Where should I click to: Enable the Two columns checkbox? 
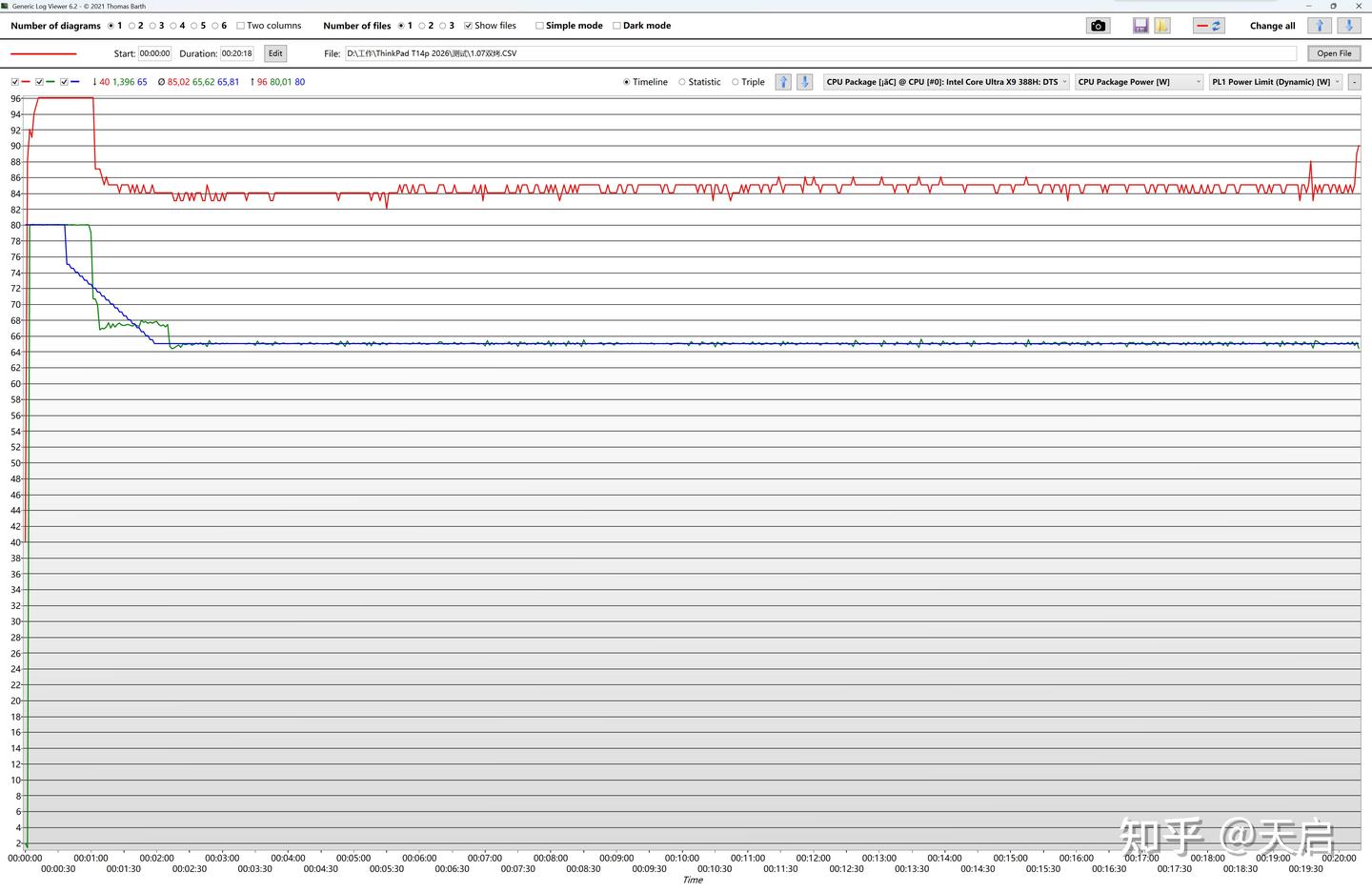[x=240, y=26]
